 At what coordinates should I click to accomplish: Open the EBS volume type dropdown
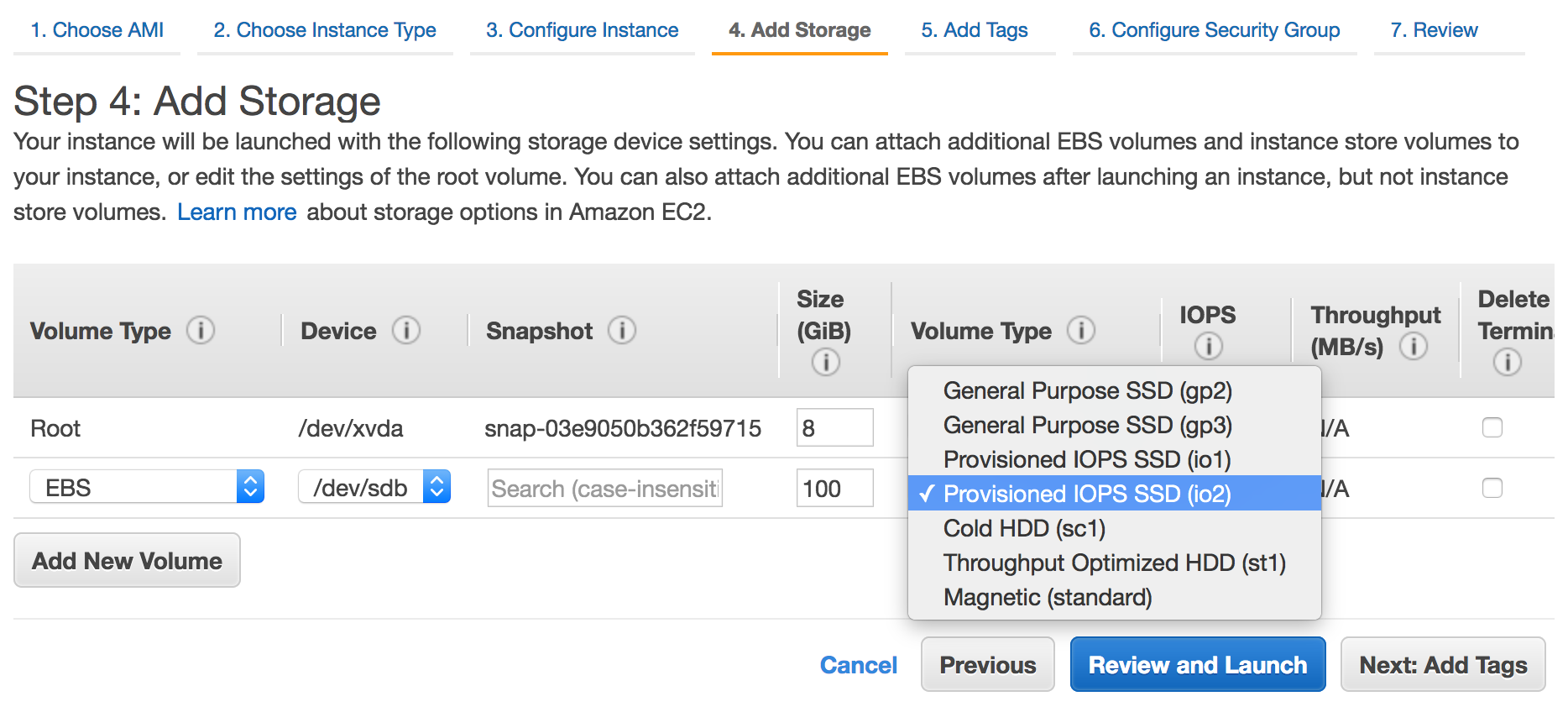[x=147, y=487]
